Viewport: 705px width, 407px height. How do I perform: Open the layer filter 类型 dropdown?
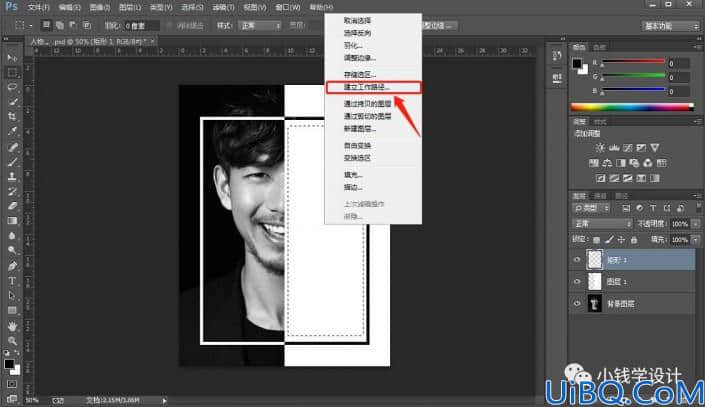[x=591, y=208]
